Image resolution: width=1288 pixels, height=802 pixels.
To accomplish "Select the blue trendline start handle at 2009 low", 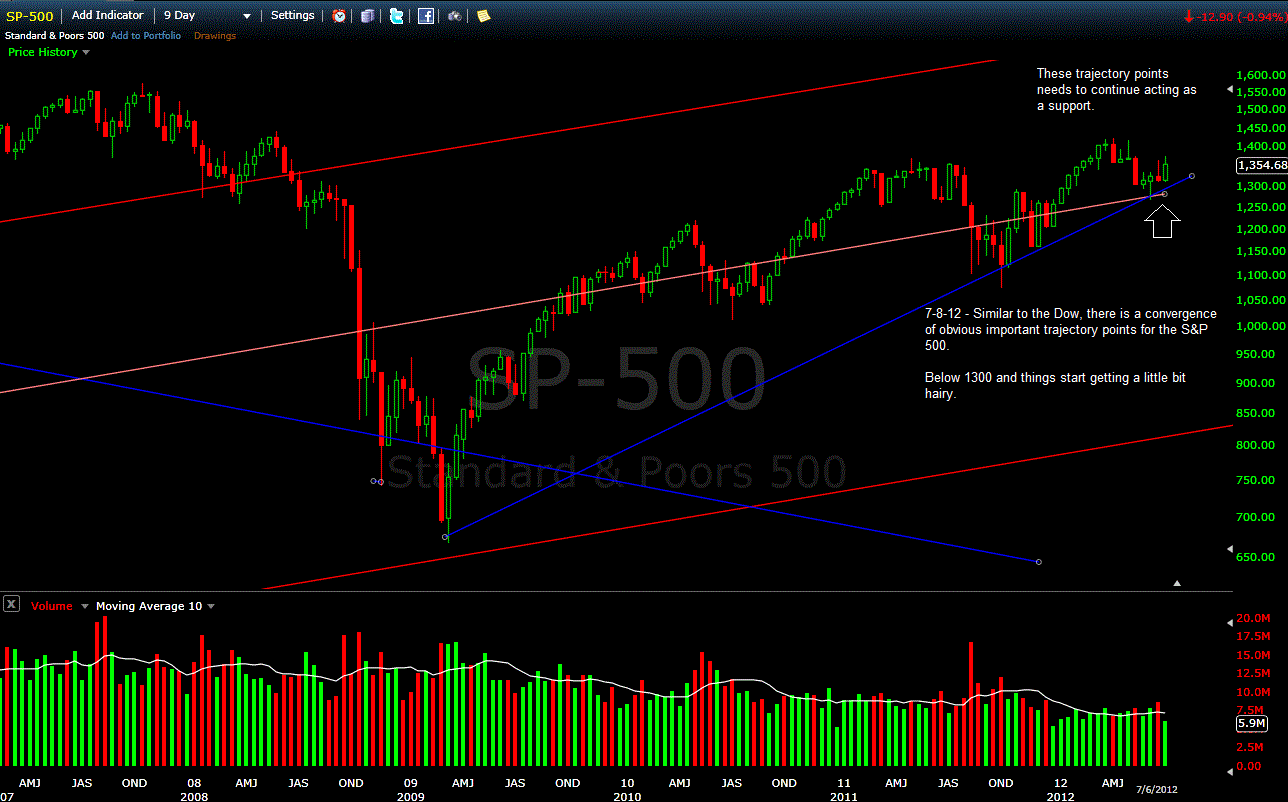I will pos(445,538).
